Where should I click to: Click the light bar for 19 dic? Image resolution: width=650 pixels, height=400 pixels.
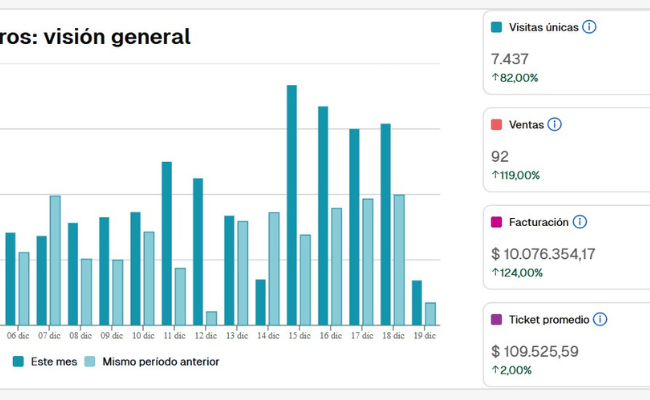point(430,314)
